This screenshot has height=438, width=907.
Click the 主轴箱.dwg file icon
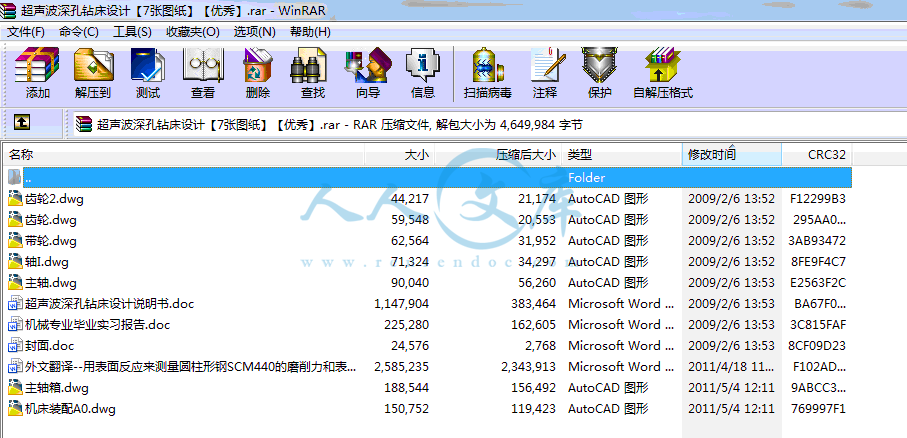(x=15, y=388)
